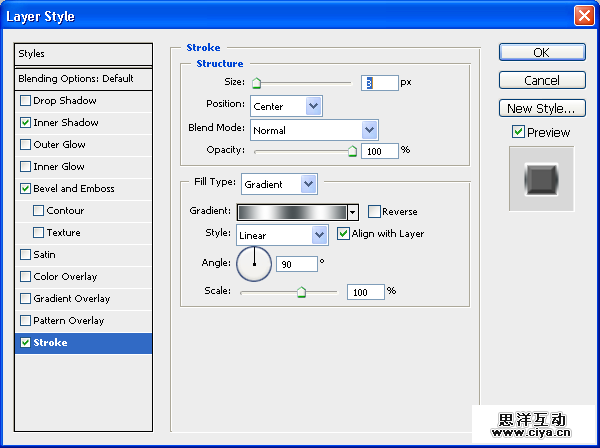Toggle the Reverse gradient checkbox
The height and width of the screenshot is (448, 600).
374,212
